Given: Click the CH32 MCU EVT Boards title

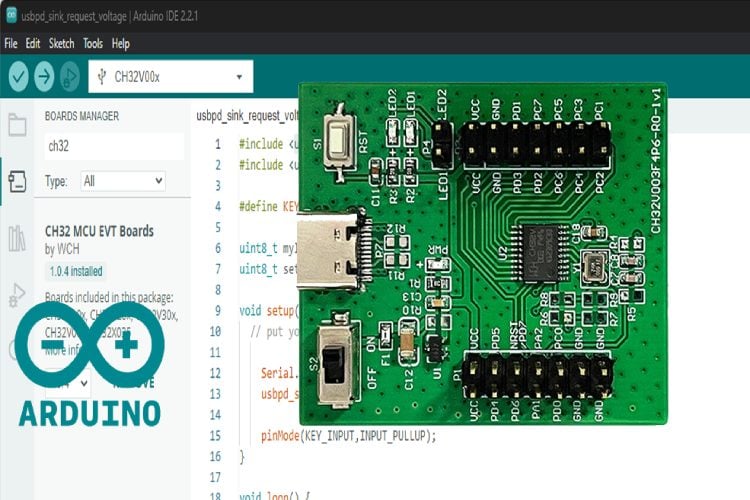Looking at the screenshot, I should [94, 231].
